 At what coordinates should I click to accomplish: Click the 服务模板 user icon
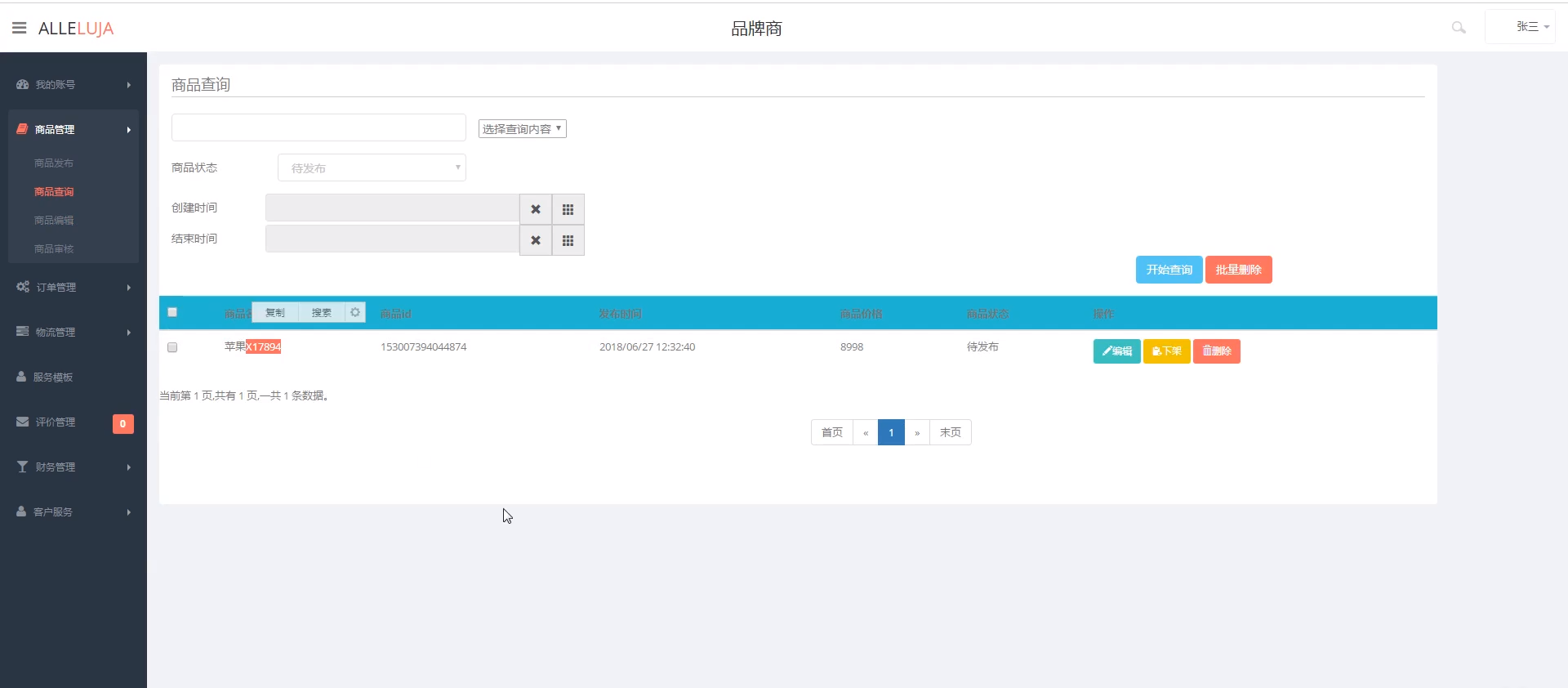click(22, 377)
